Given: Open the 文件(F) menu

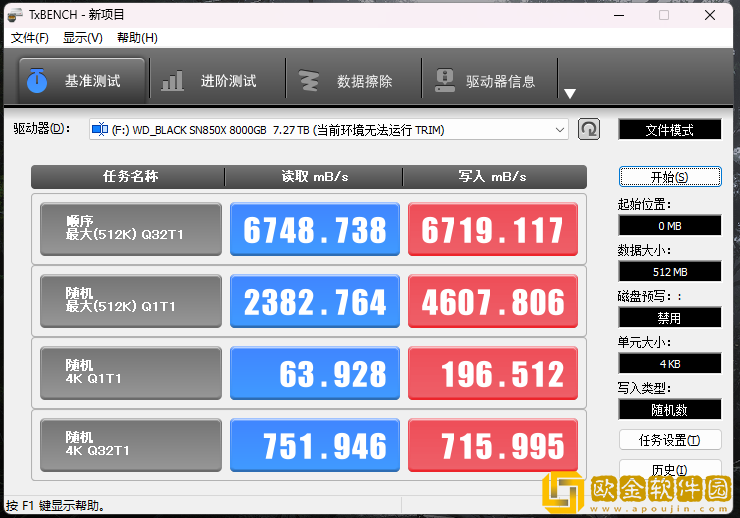Looking at the screenshot, I should [x=30, y=38].
